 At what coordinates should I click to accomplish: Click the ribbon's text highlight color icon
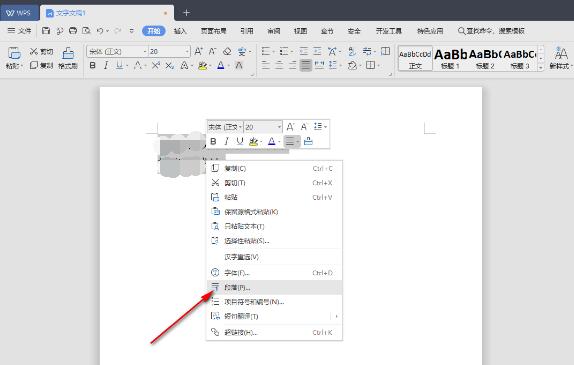202,66
